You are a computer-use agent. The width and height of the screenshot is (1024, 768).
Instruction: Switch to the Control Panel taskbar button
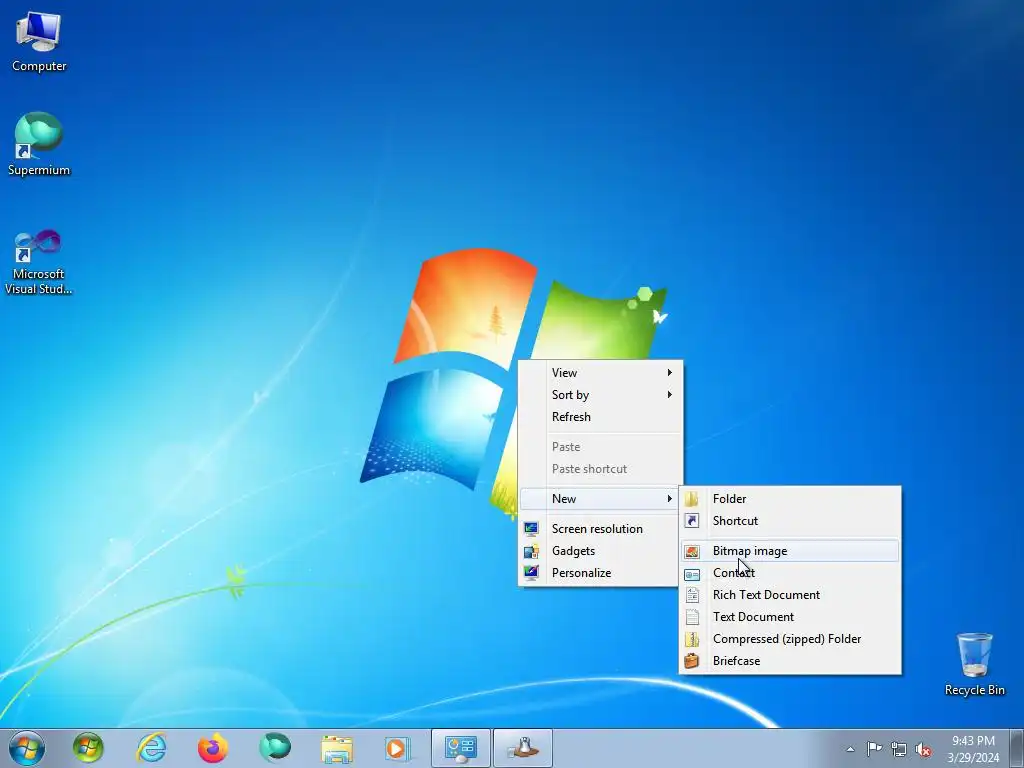click(x=460, y=748)
